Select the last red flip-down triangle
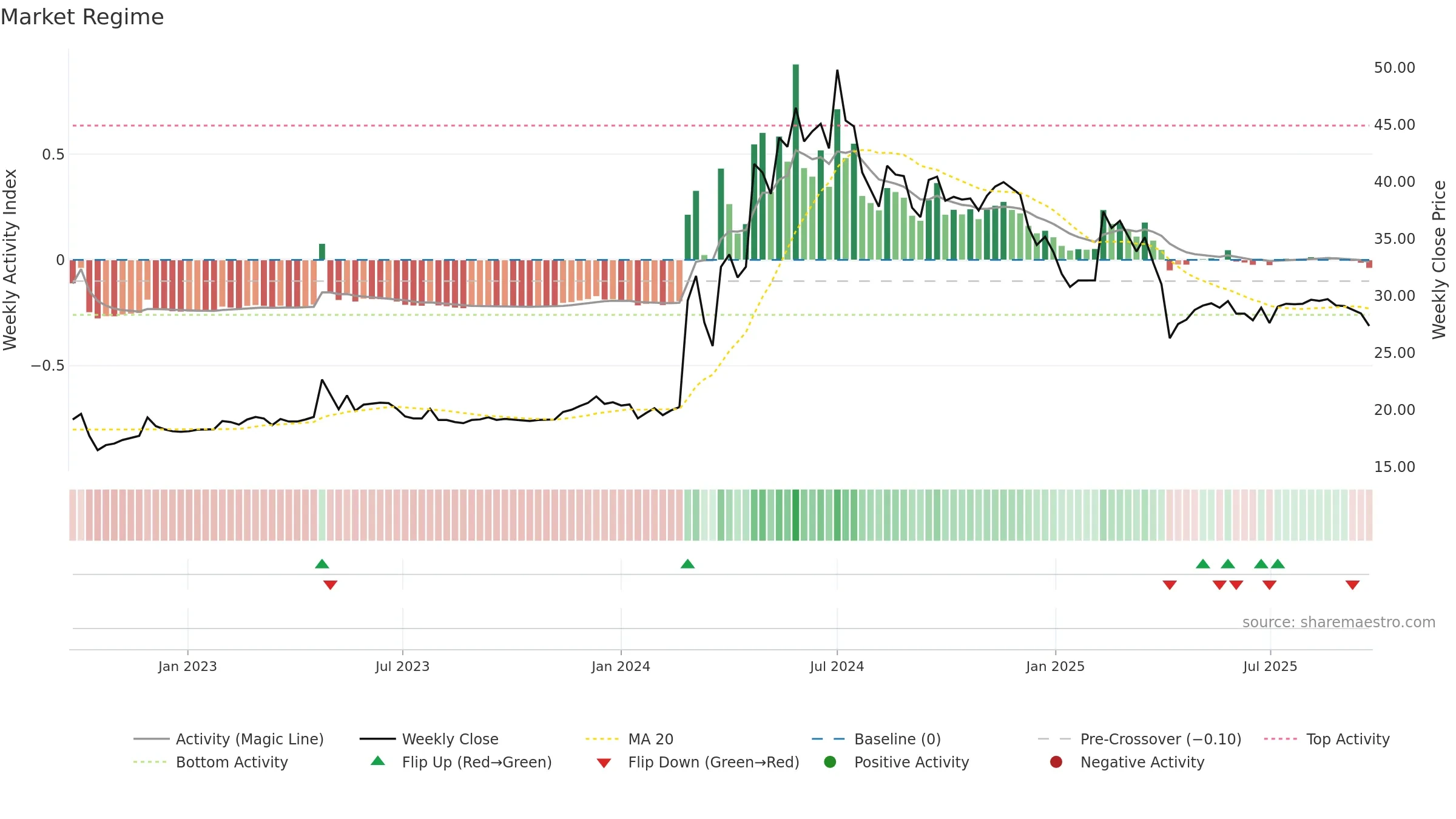This screenshot has width=1456, height=819. tap(1352, 585)
